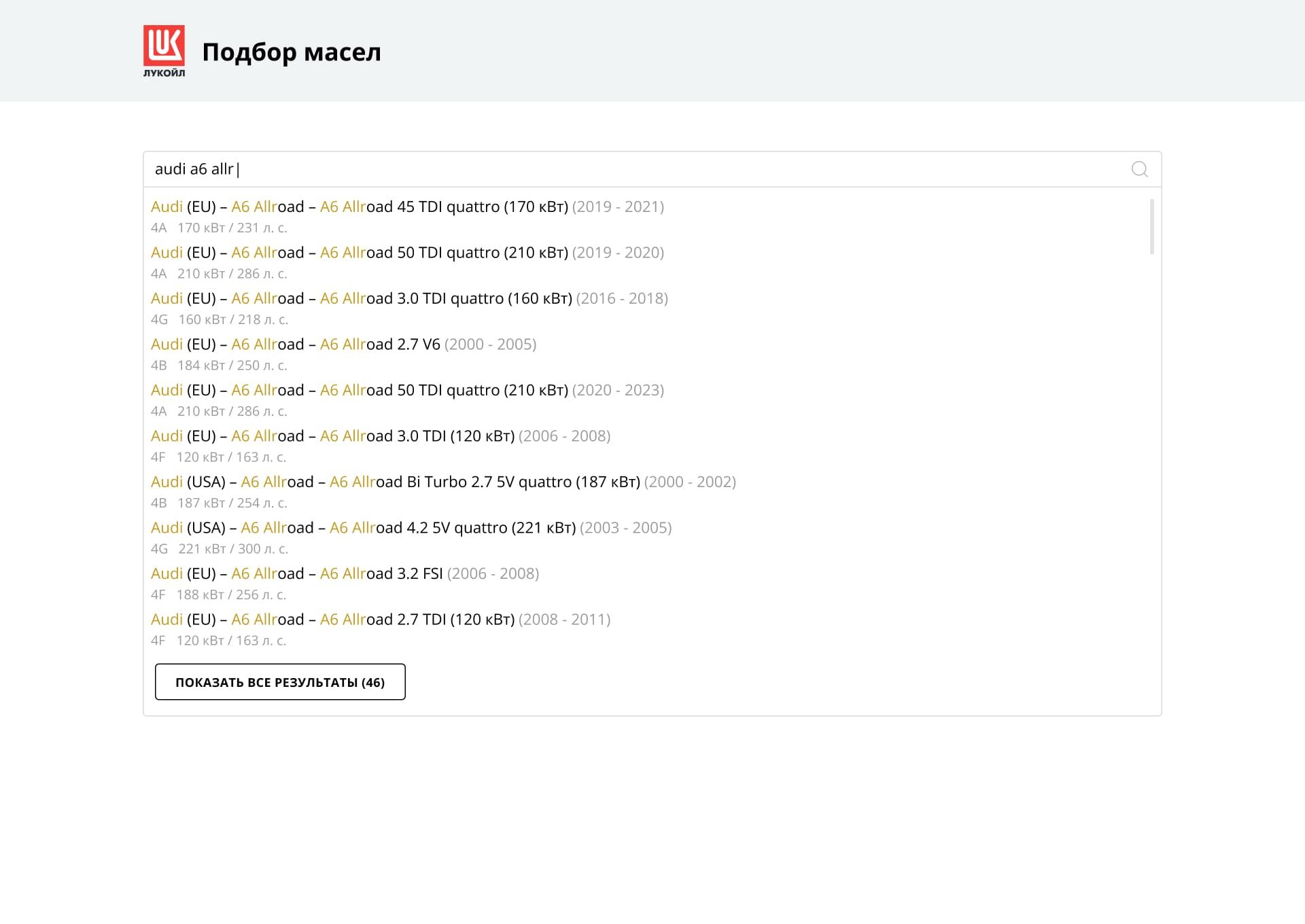Choose A6 Allroad 50 TDI quattro 2019-2020
Viewport: 1305px width, 924px height.
[x=407, y=253]
